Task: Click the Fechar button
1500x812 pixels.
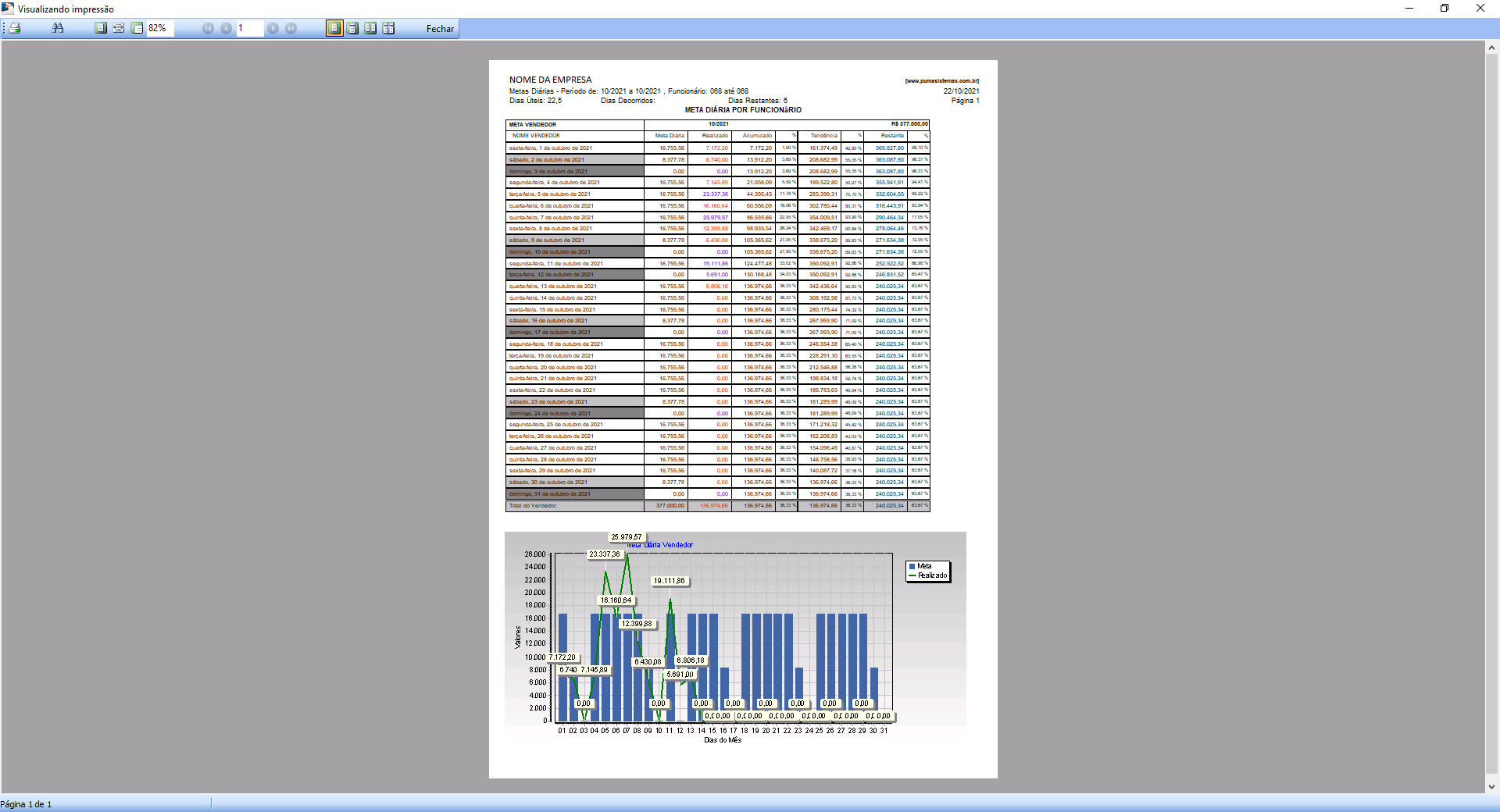Action: pyautogui.click(x=440, y=29)
